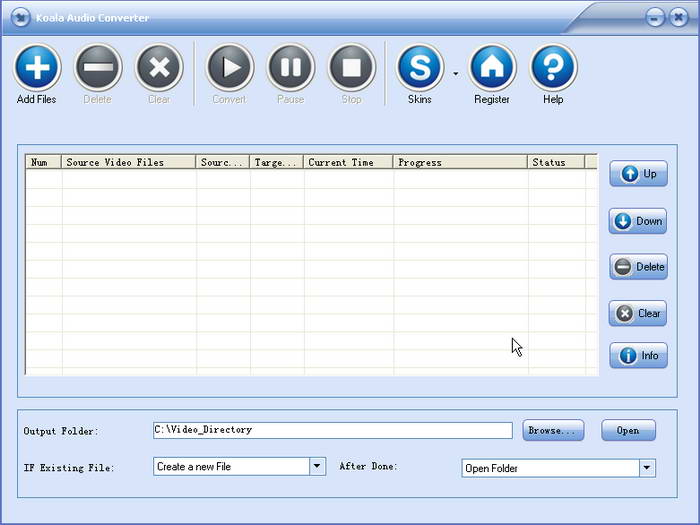Expand the IF Existing File dropdown

pyautogui.click(x=317, y=467)
